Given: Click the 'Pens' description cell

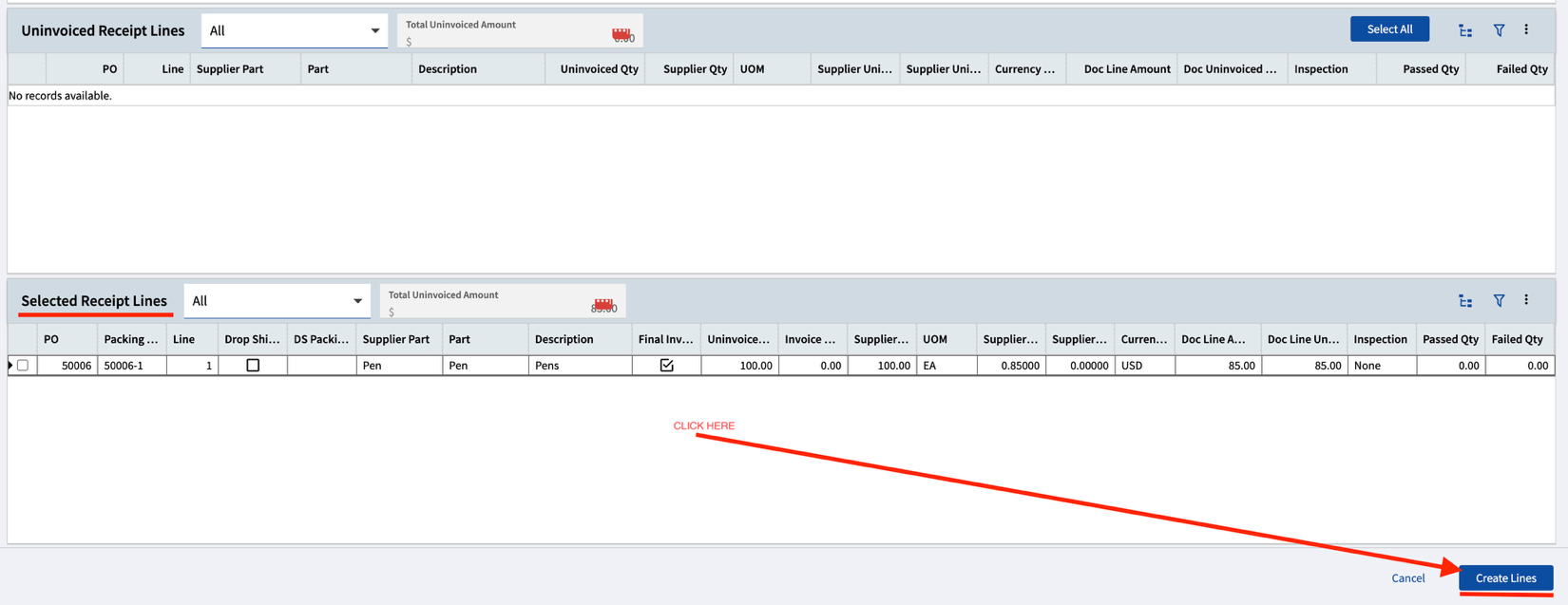Looking at the screenshot, I should click(x=580, y=366).
